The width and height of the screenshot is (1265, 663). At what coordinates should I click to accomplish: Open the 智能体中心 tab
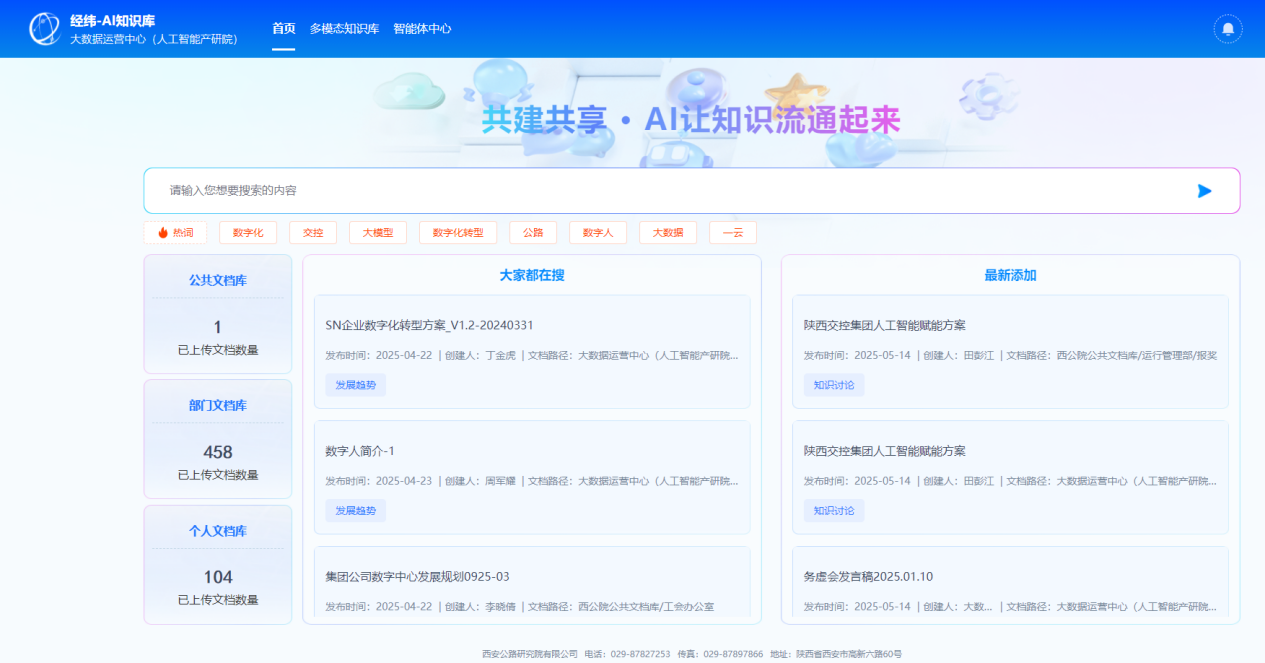[422, 29]
